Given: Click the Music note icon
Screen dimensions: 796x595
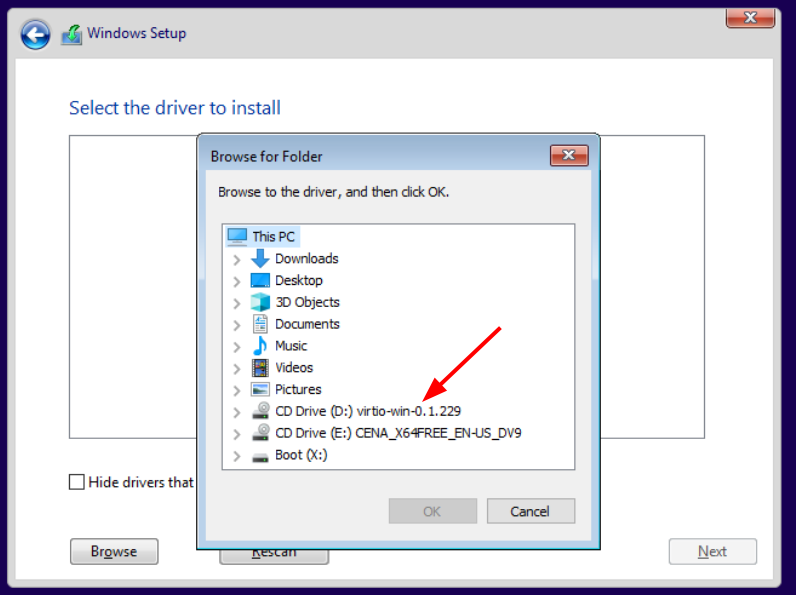Looking at the screenshot, I should [260, 346].
